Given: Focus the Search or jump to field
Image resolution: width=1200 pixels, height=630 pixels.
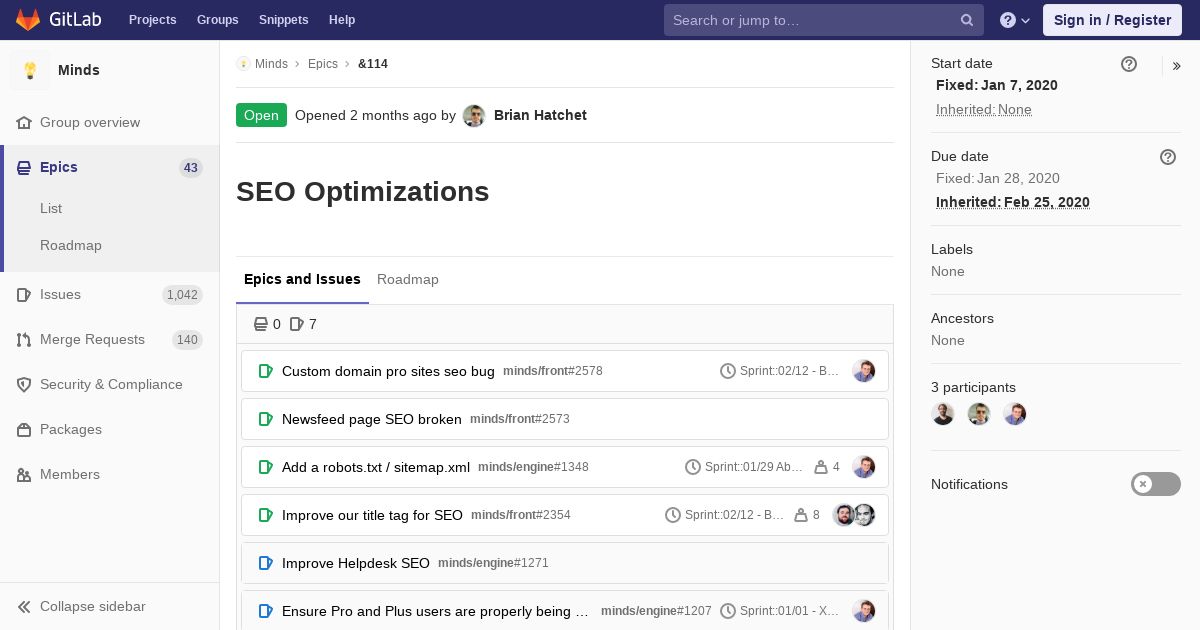Looking at the screenshot, I should tap(824, 20).
